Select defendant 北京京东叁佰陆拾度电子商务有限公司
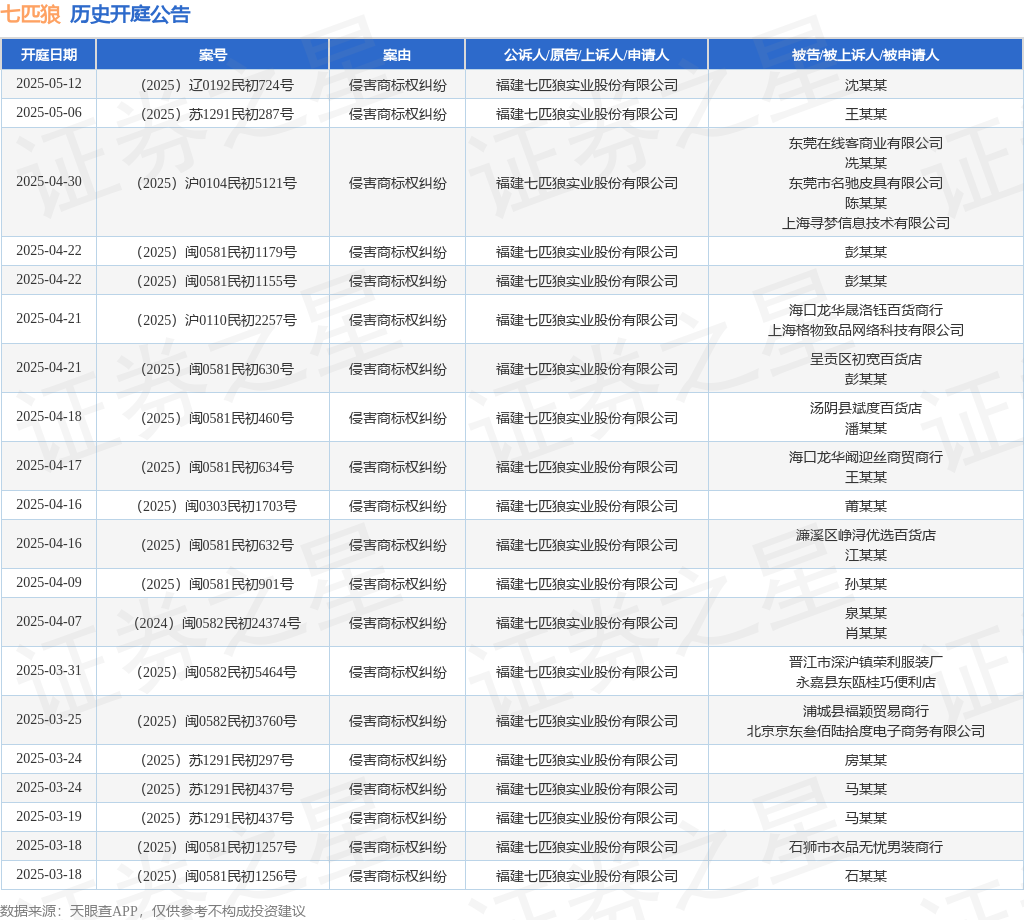Viewport: 1024px width, 920px height. click(x=866, y=731)
